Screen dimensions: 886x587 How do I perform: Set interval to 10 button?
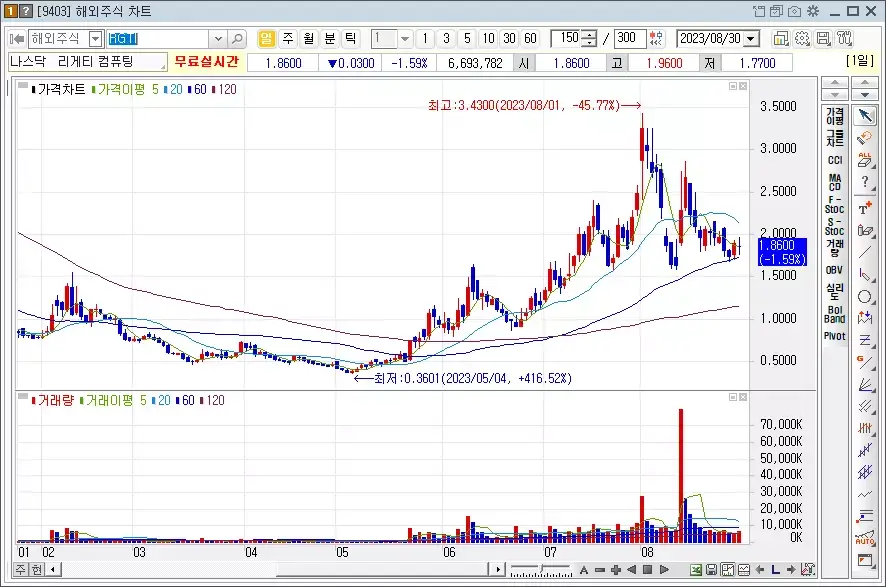point(488,38)
